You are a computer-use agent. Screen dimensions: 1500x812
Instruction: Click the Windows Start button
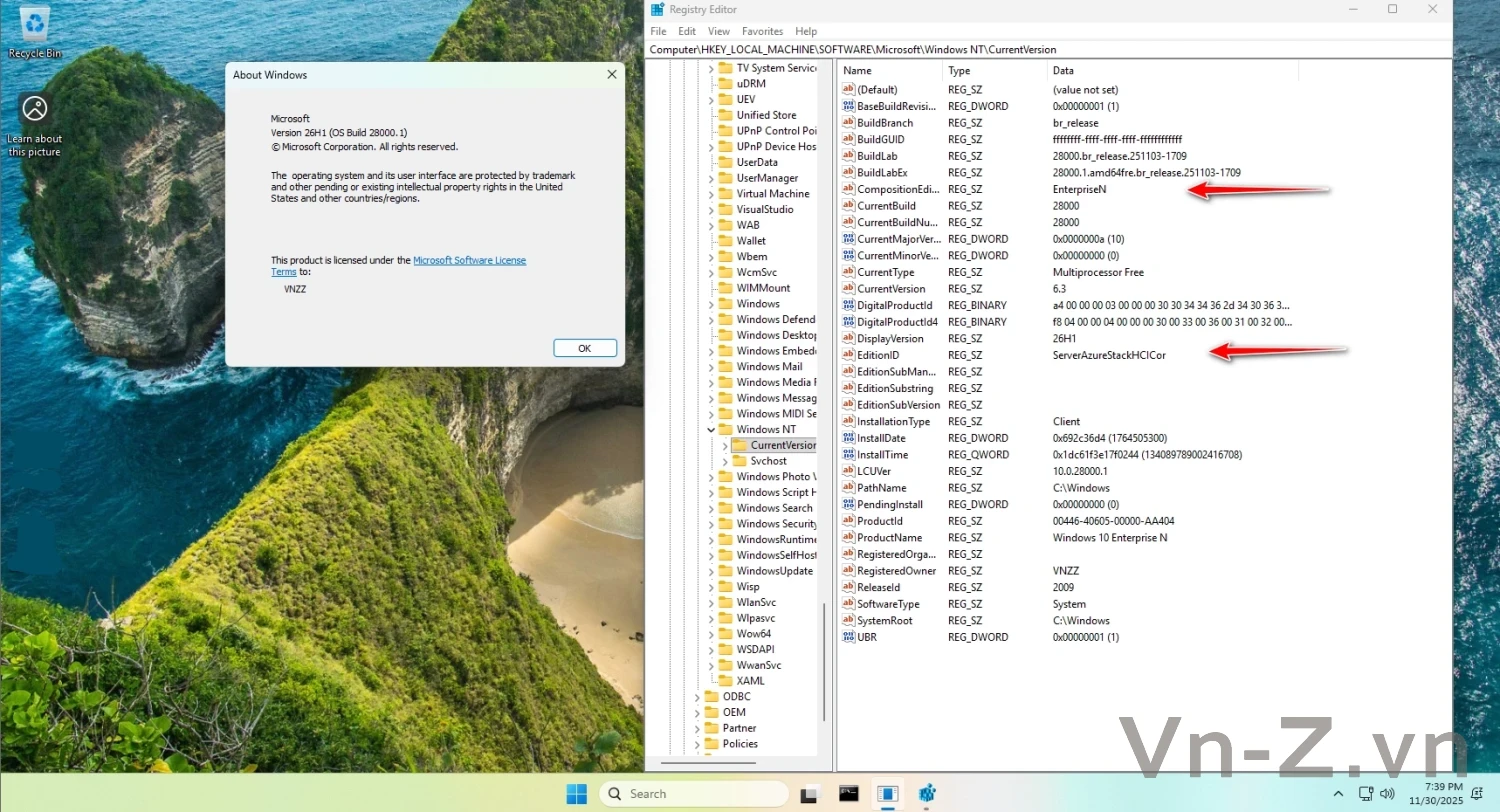click(x=577, y=794)
